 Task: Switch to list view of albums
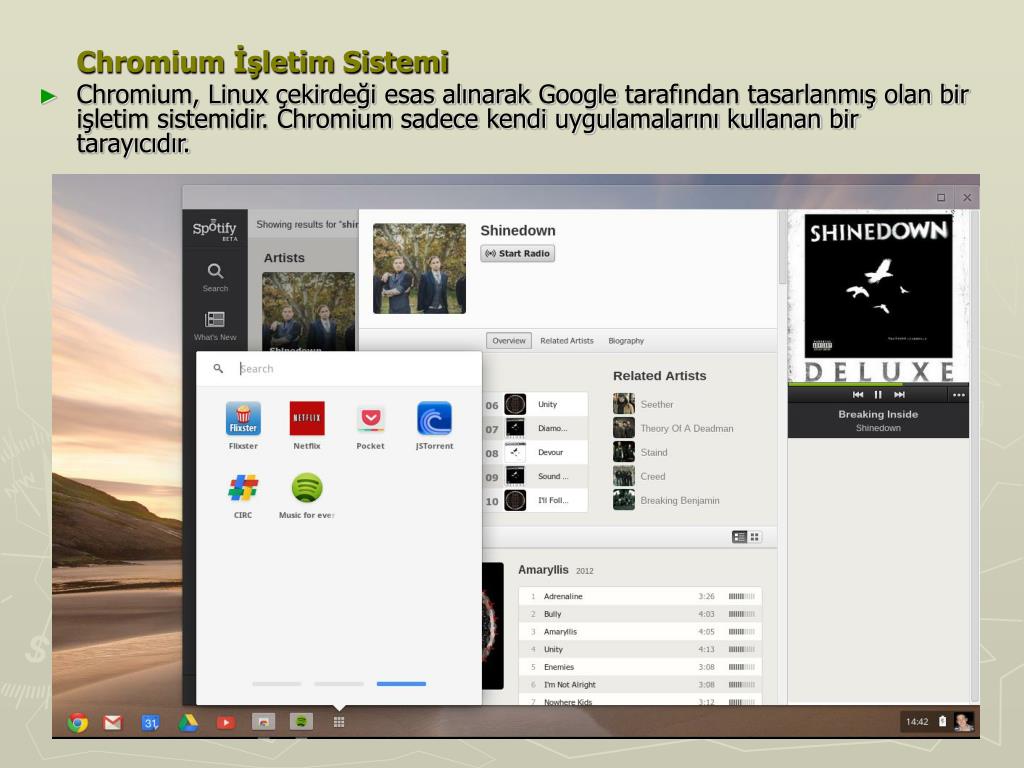[739, 537]
